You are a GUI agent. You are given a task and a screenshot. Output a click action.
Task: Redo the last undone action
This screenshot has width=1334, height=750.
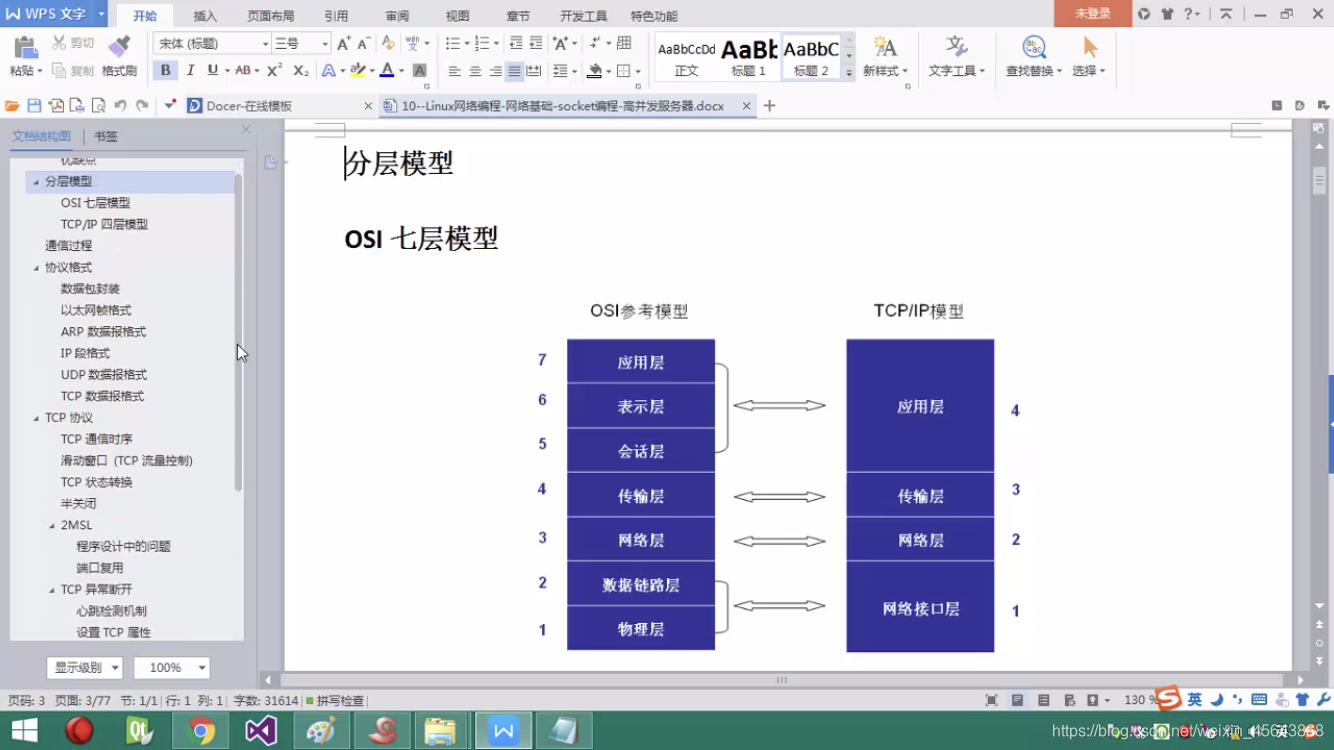click(x=142, y=105)
